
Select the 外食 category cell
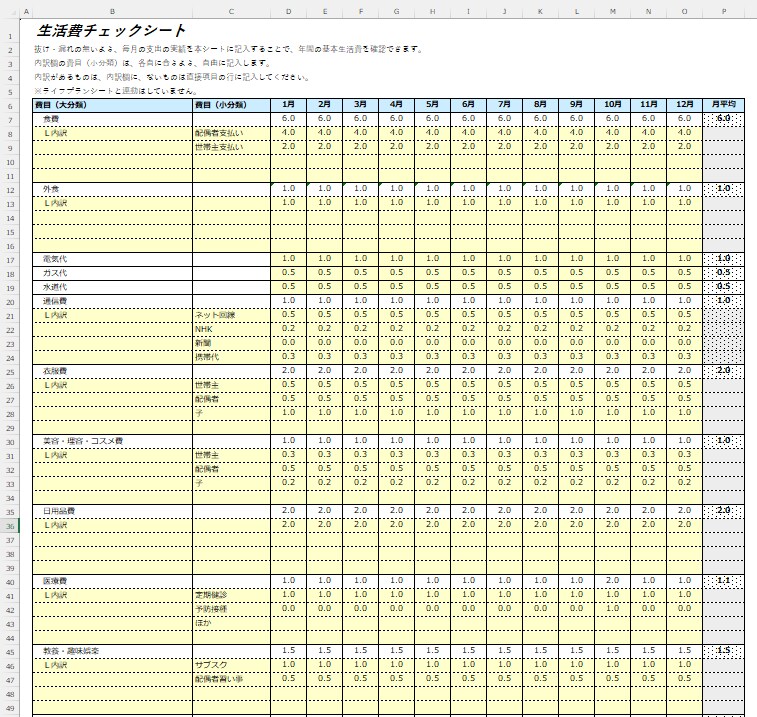coord(112,189)
